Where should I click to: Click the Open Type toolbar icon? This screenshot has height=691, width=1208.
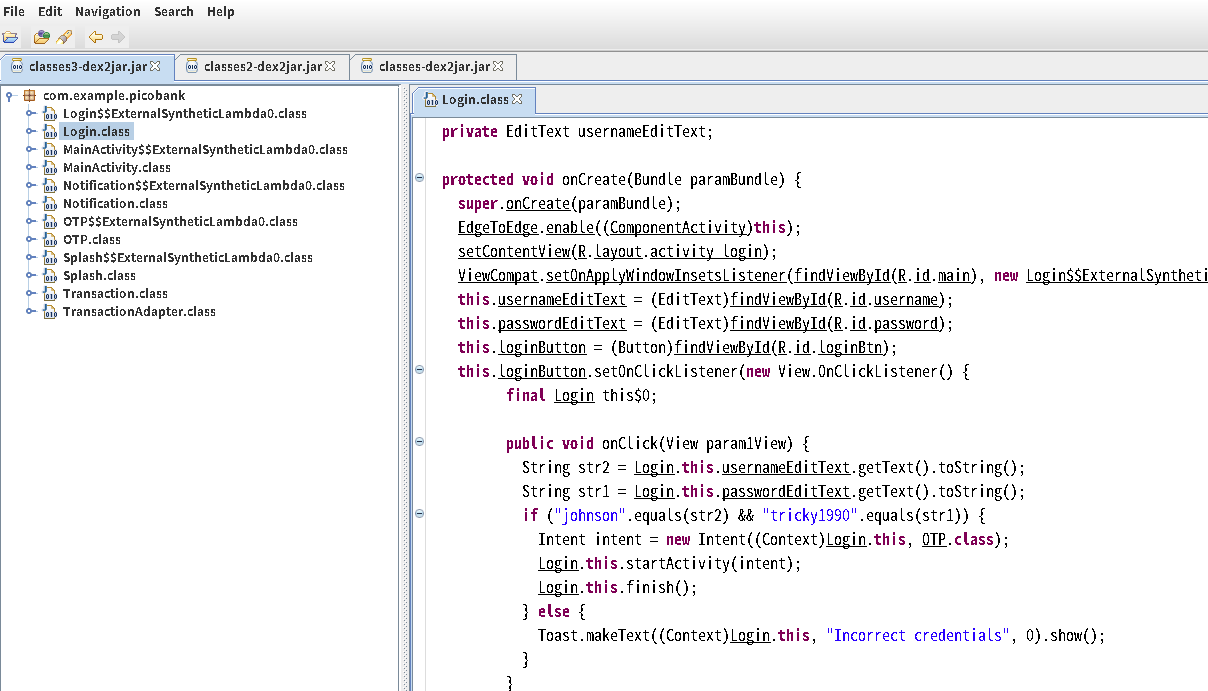tap(41, 37)
